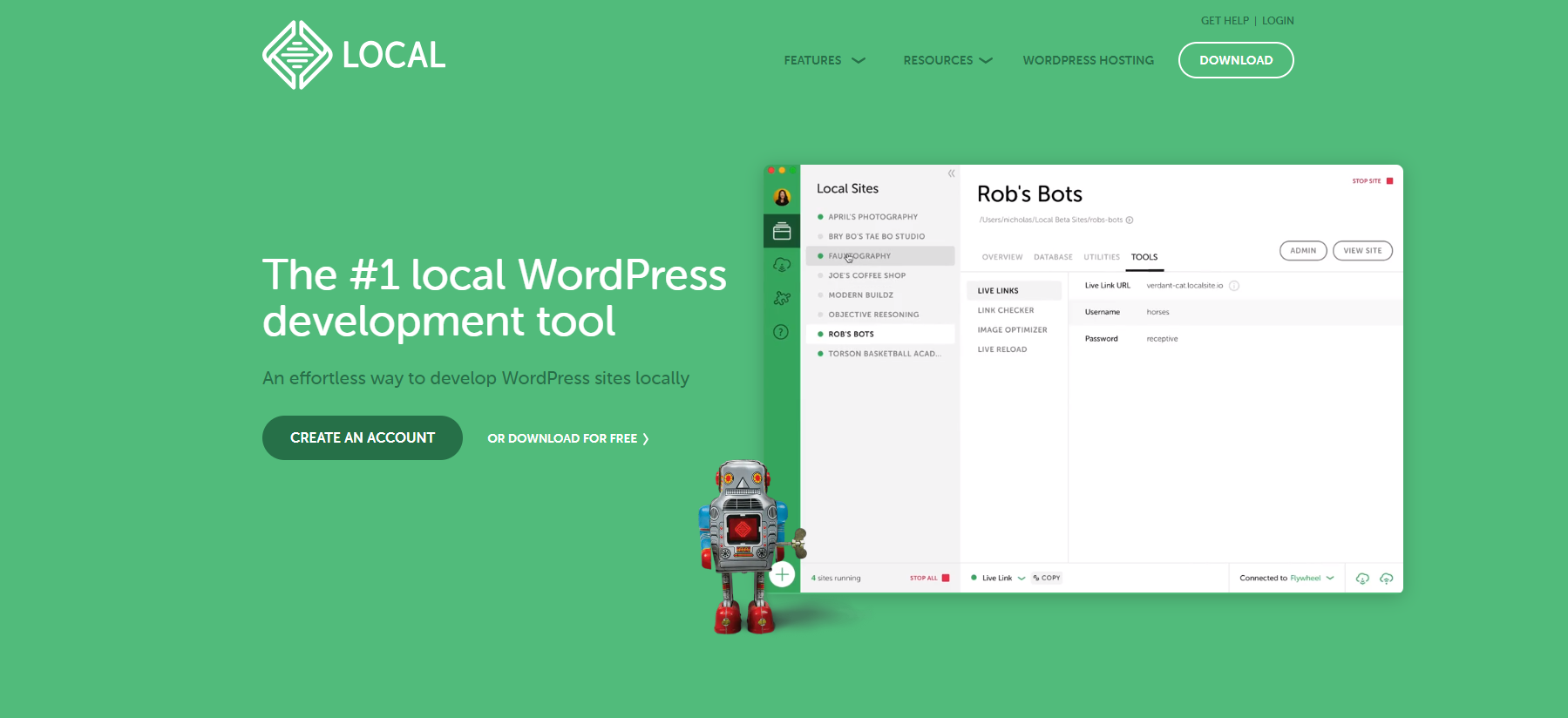Click Or Download for Free link
1568x718 pixels.
coord(568,438)
